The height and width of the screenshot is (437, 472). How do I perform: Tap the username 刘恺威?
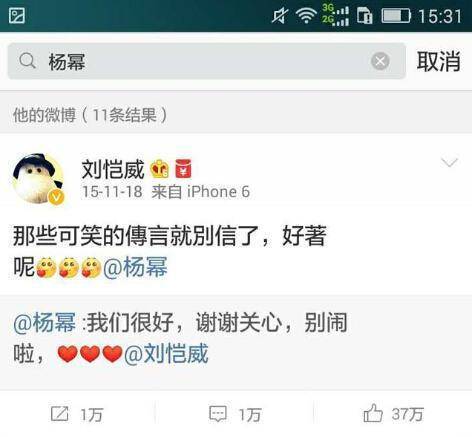(113, 169)
